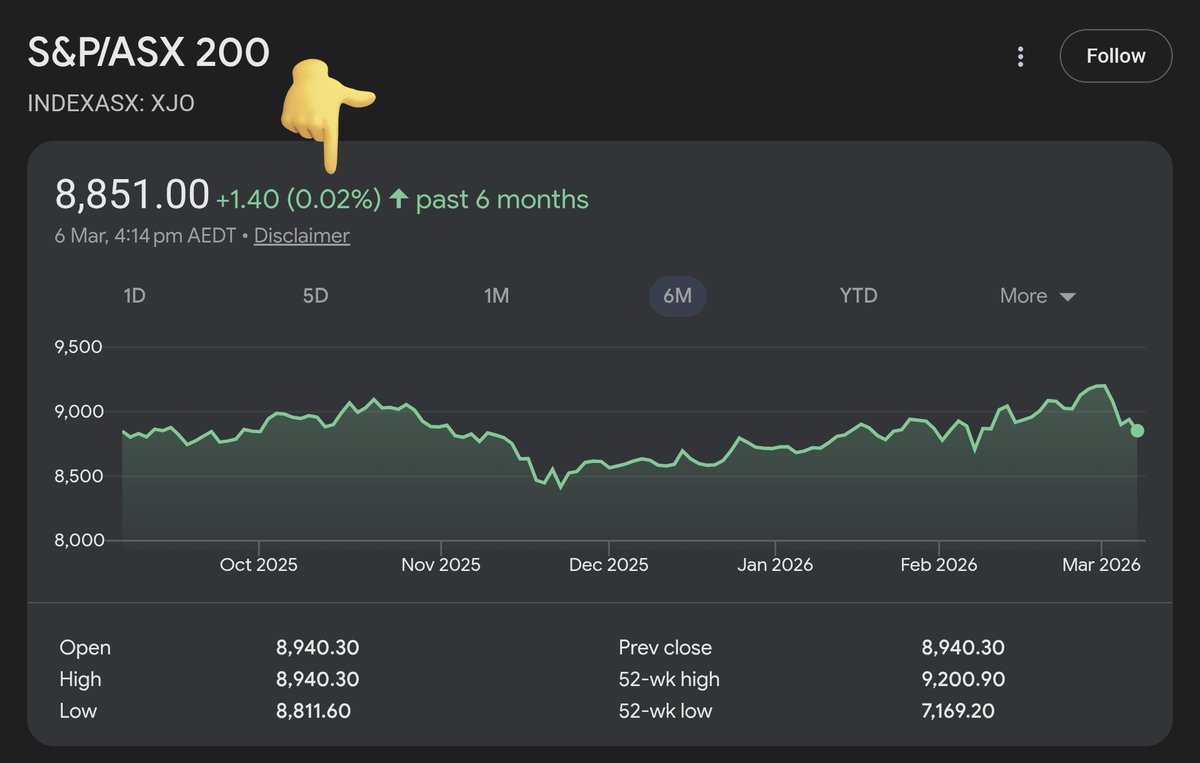The image size is (1200, 763).
Task: Click the High label in stats
Action: [x=80, y=680]
